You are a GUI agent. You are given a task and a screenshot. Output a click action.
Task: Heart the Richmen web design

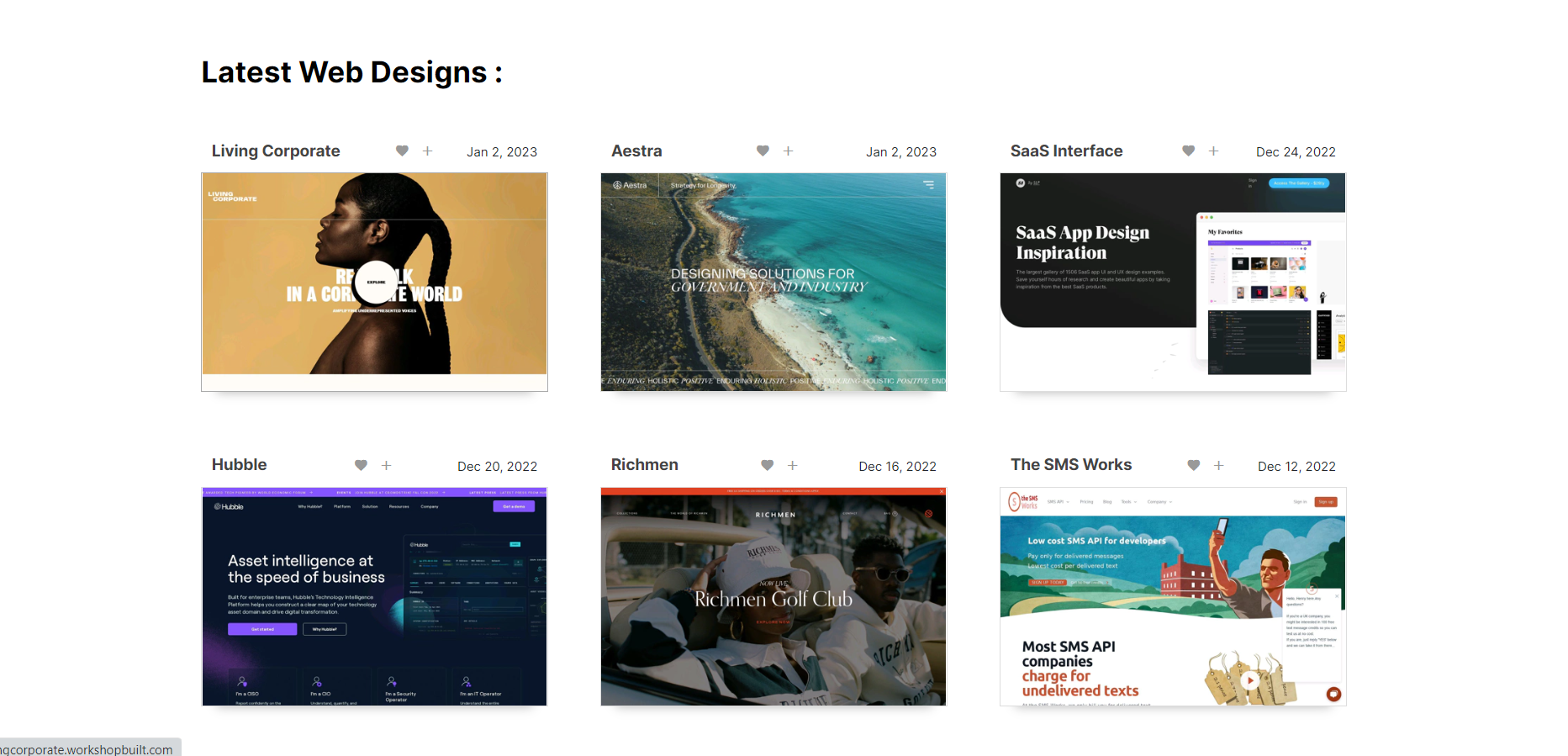point(767,465)
